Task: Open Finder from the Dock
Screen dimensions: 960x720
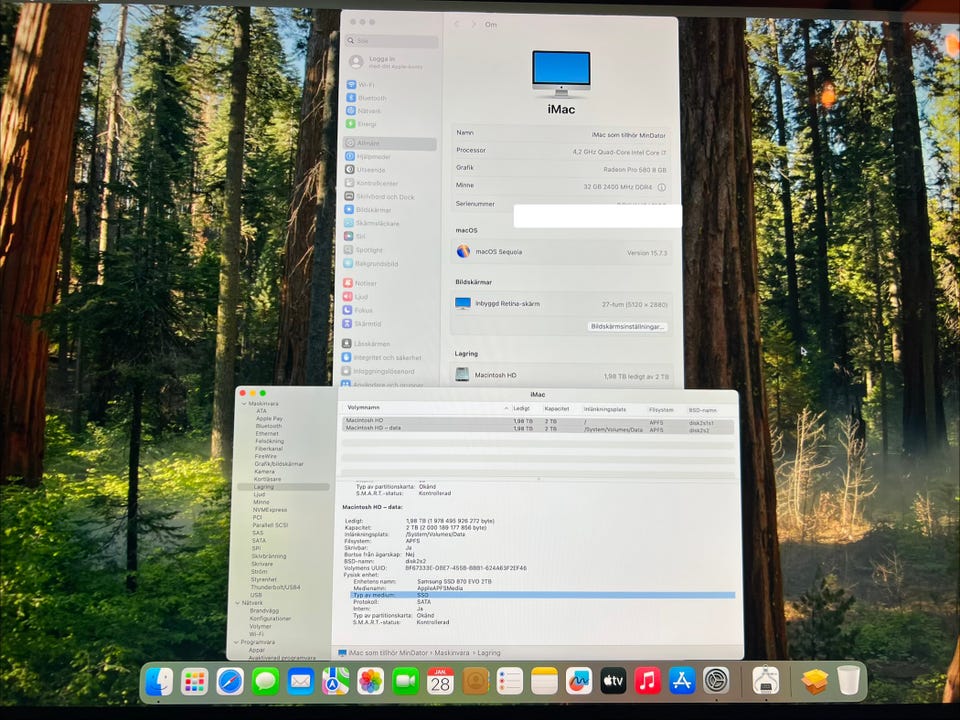Action: (159, 681)
